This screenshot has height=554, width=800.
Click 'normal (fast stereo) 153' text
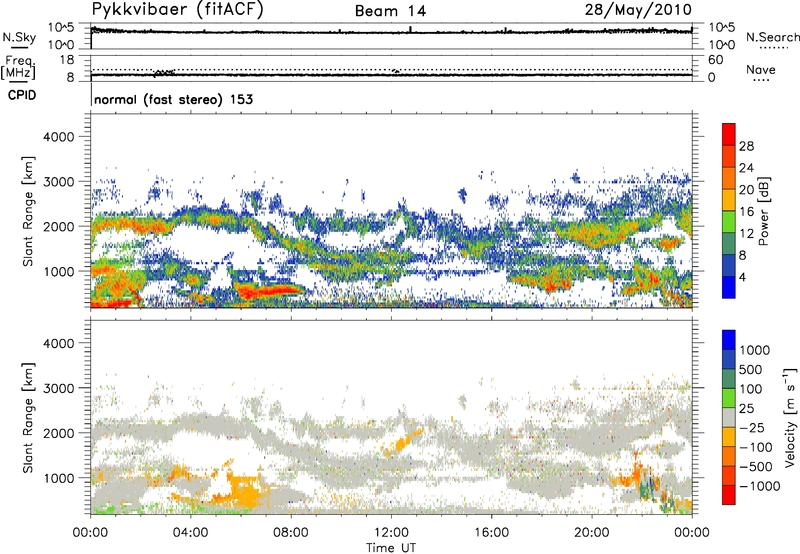tap(173, 99)
